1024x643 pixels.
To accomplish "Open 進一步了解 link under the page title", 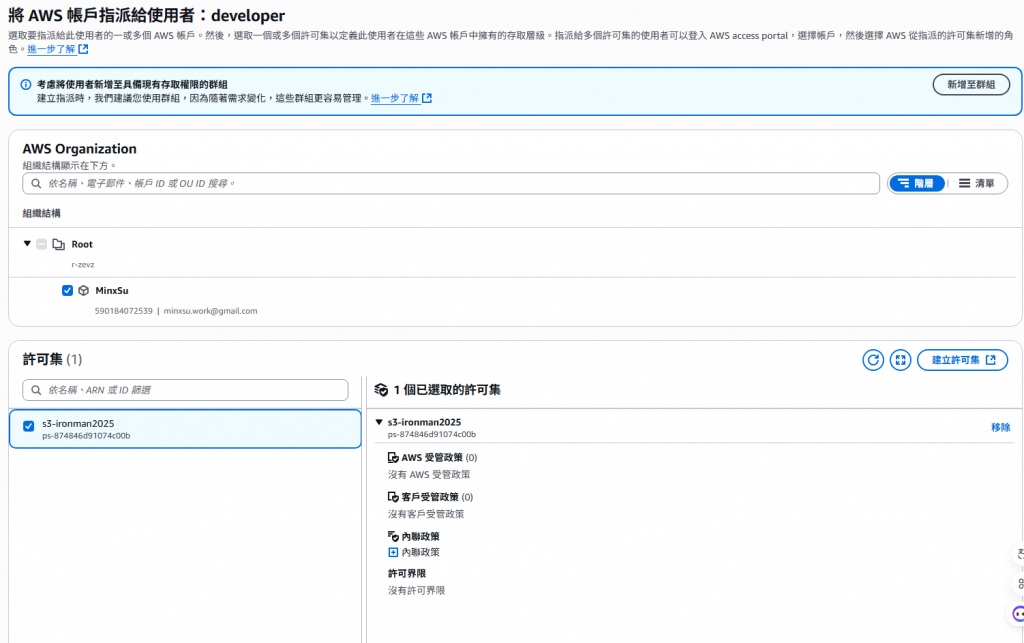I will click(x=57, y=49).
